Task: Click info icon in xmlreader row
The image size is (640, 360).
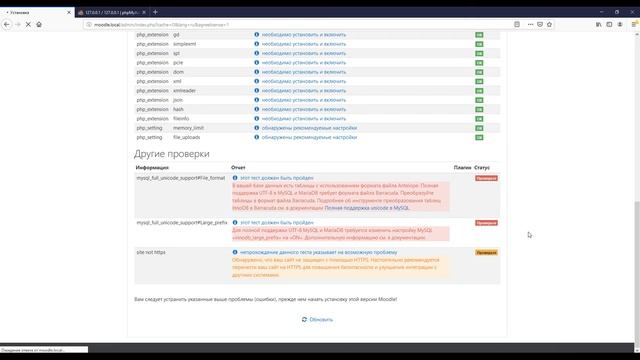Action: tap(257, 91)
